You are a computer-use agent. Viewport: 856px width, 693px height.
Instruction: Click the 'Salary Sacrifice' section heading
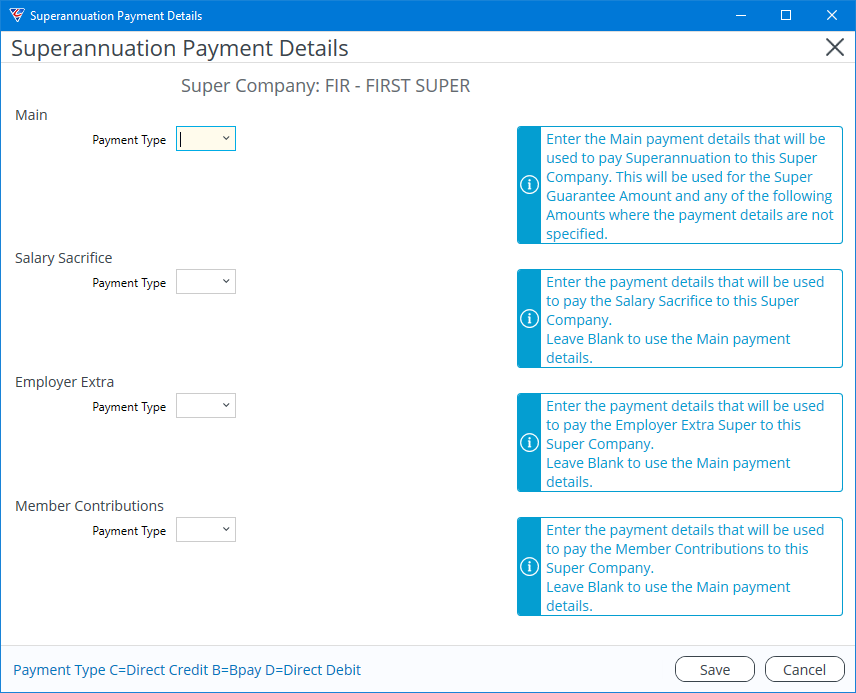tap(63, 258)
